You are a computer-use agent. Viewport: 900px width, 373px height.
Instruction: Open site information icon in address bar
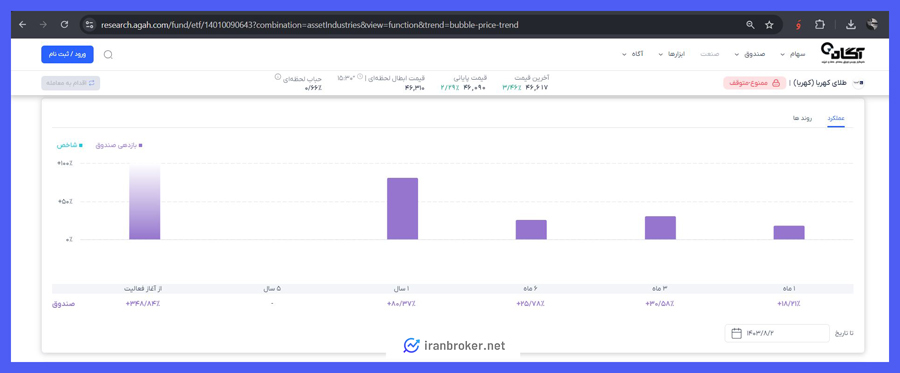click(x=89, y=25)
